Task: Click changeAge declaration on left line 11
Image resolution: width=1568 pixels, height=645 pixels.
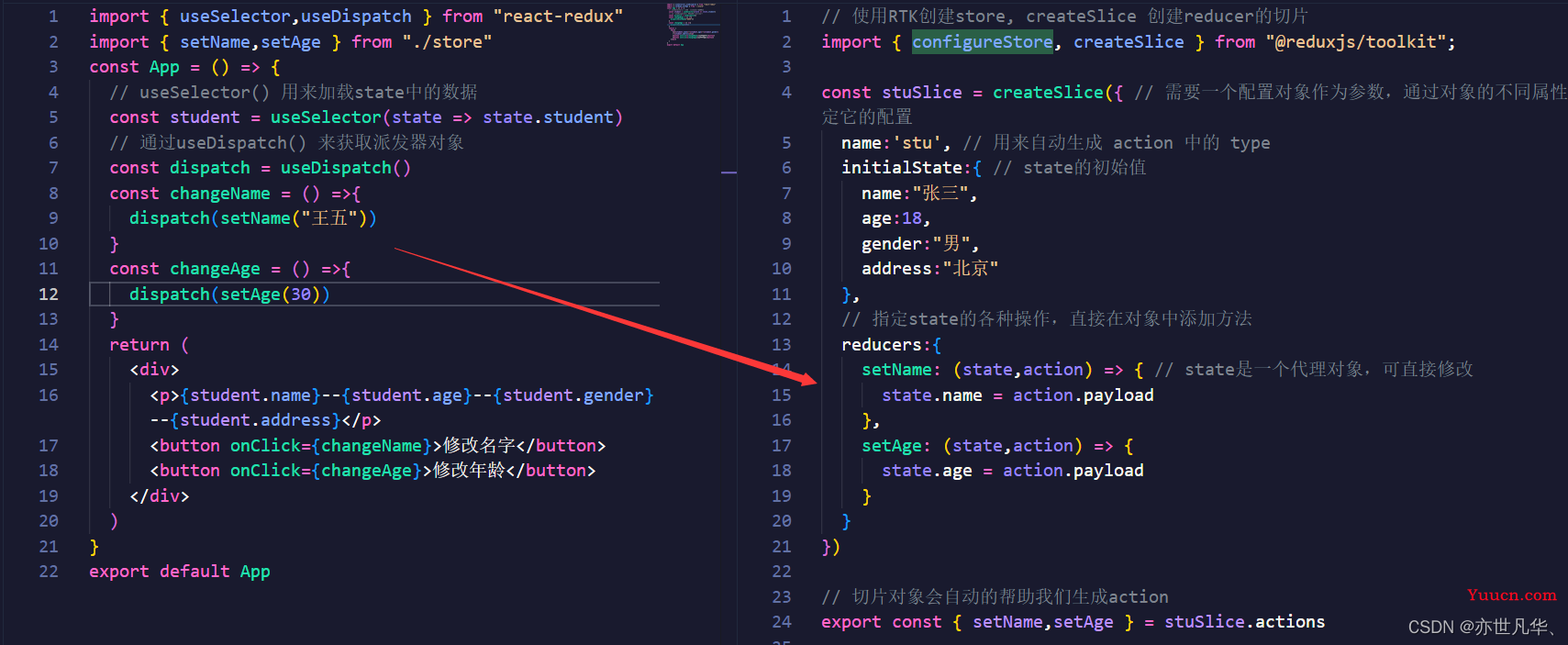Action: pyautogui.click(x=215, y=269)
